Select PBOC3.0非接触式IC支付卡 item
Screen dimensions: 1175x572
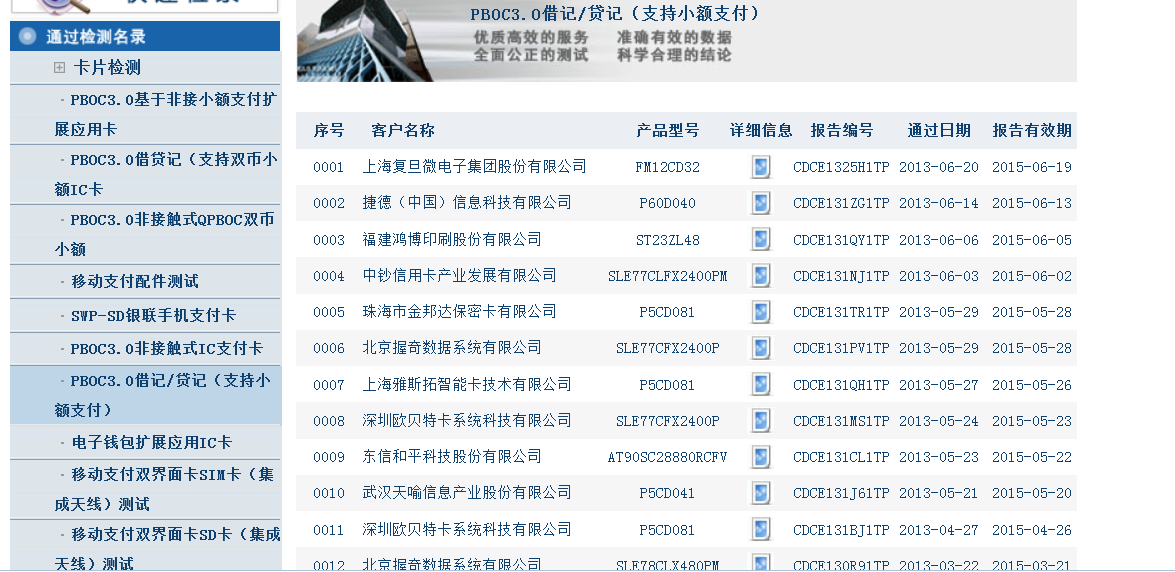tap(166, 348)
